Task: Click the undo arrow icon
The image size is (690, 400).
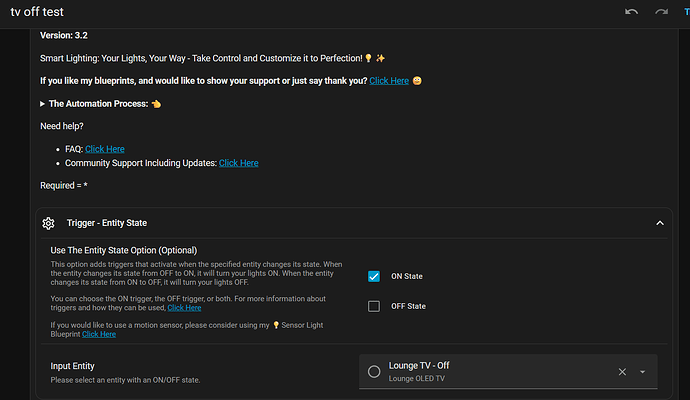Action: (631, 11)
